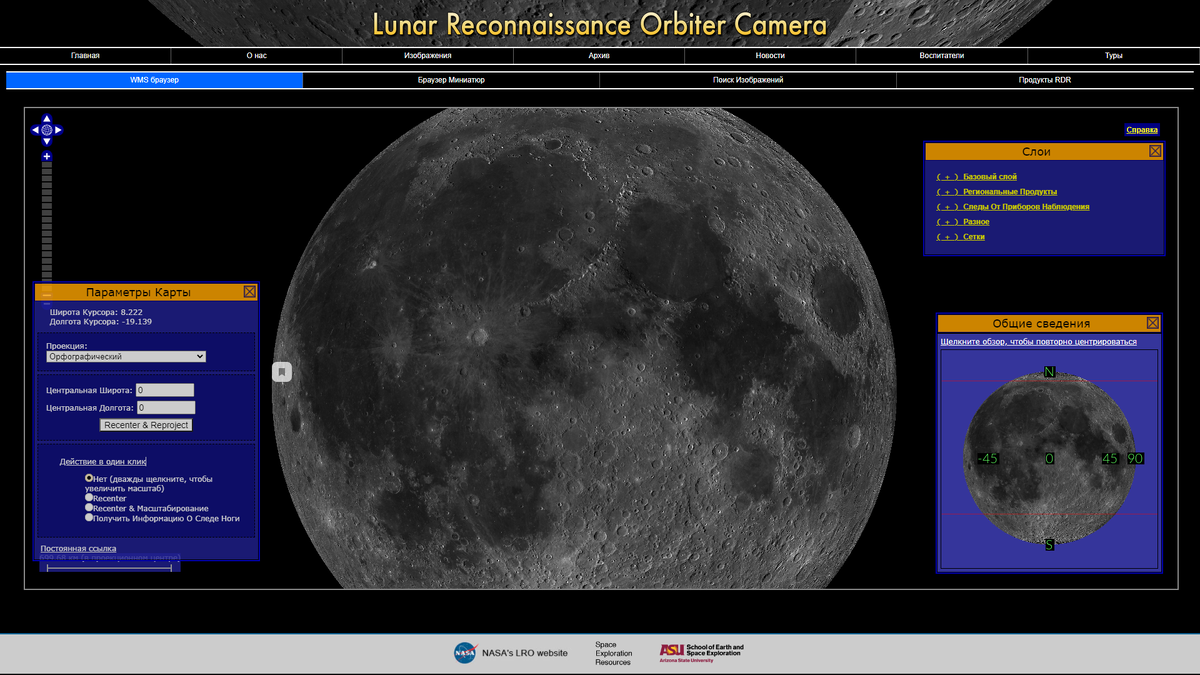1200x675 pixels.
Task: Open the Проекция dropdown (Орфографический)
Action: pyautogui.click(x=126, y=356)
